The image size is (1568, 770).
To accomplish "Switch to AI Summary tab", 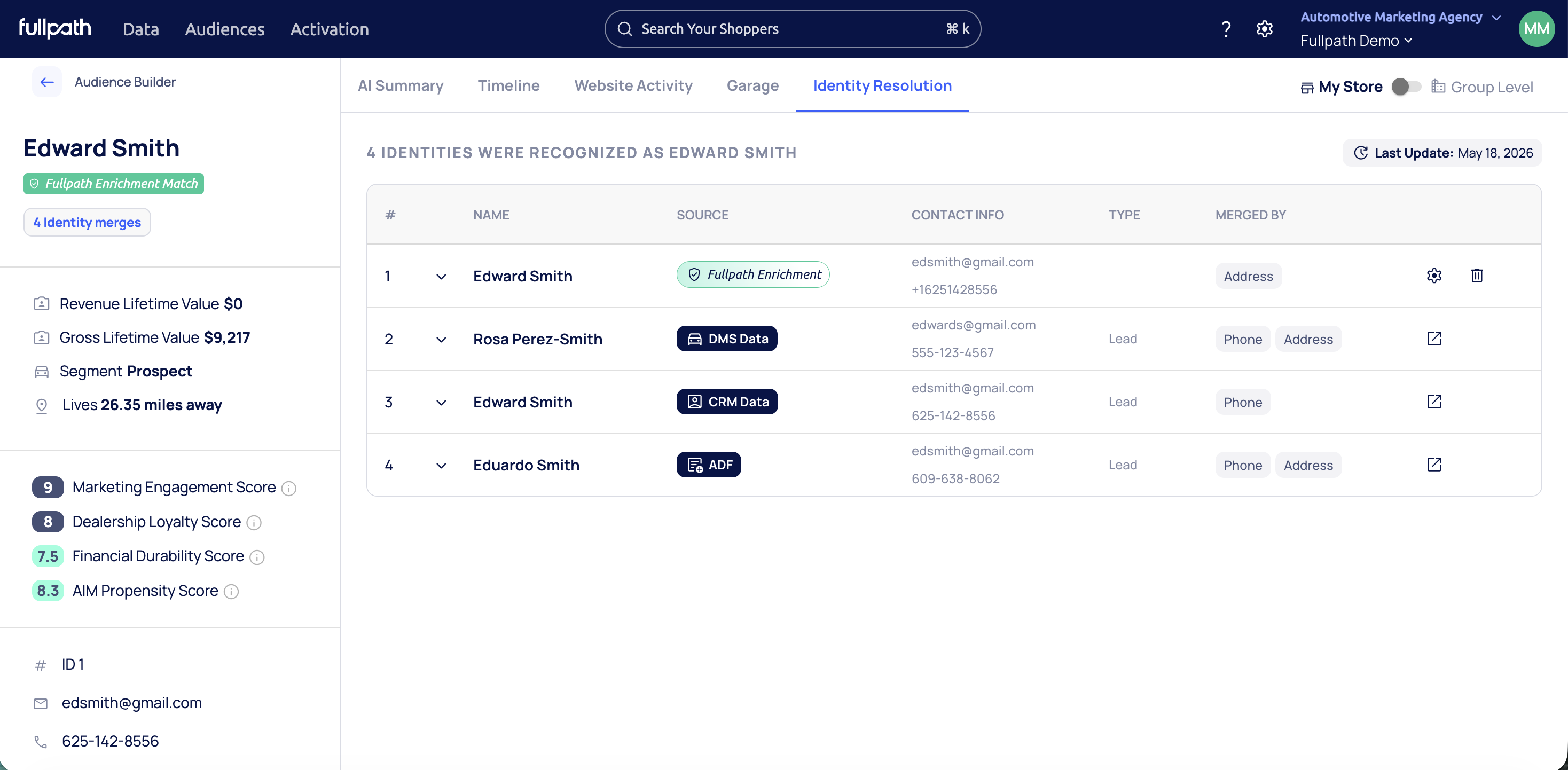I will coord(401,86).
